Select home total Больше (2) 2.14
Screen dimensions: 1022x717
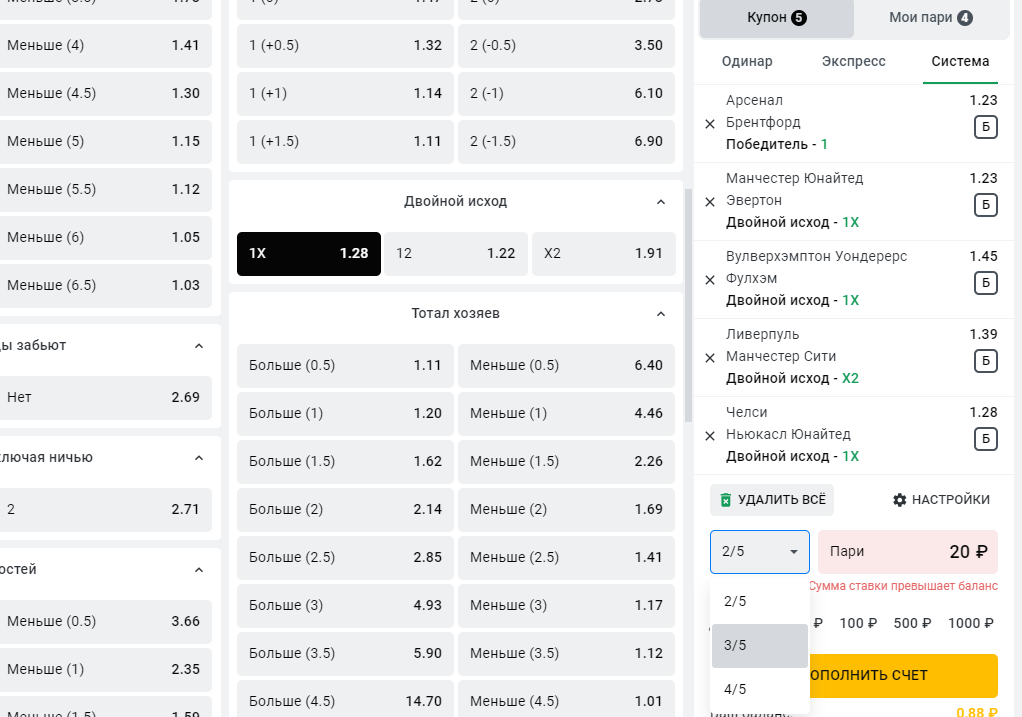click(345, 510)
